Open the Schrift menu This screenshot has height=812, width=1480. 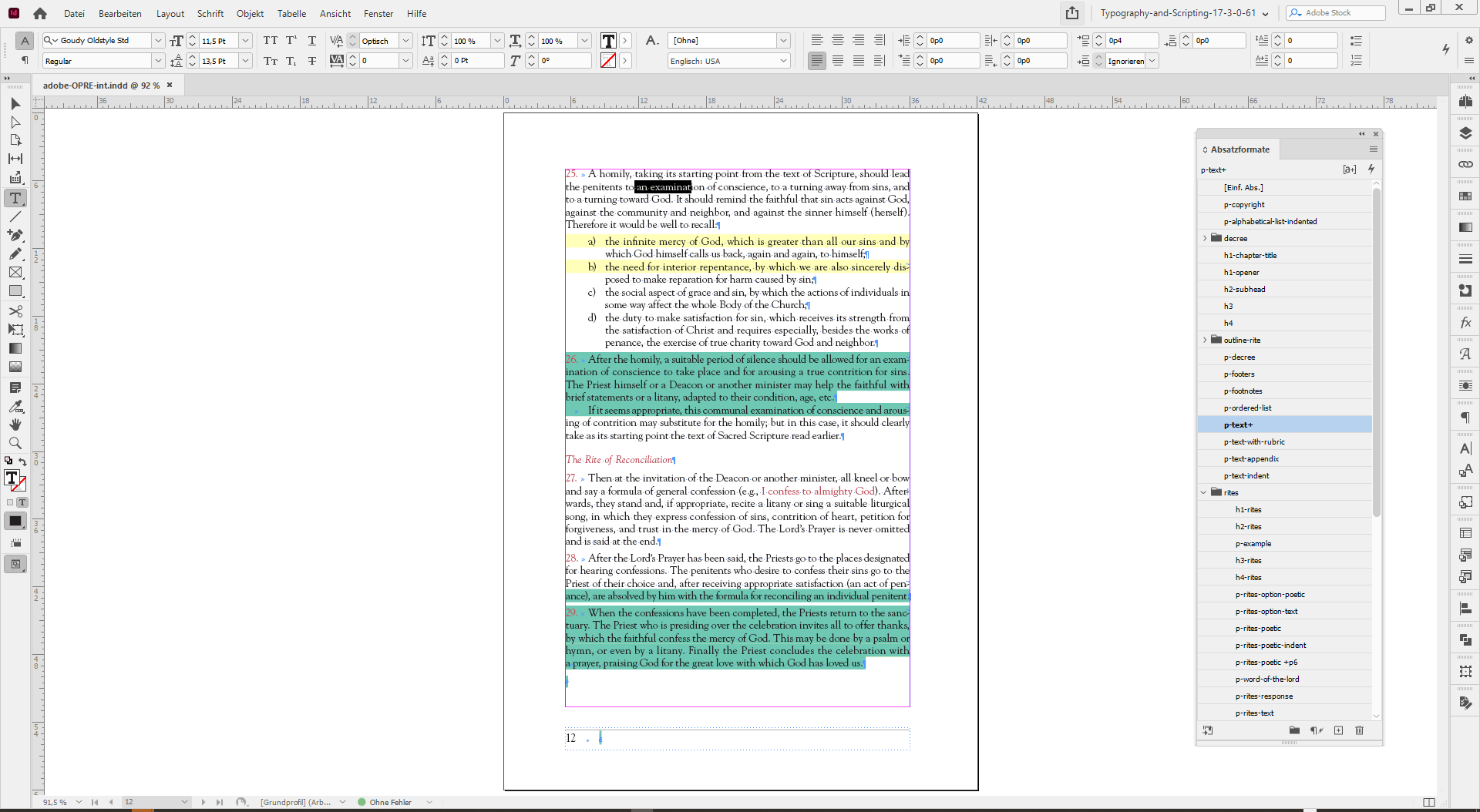click(x=210, y=13)
